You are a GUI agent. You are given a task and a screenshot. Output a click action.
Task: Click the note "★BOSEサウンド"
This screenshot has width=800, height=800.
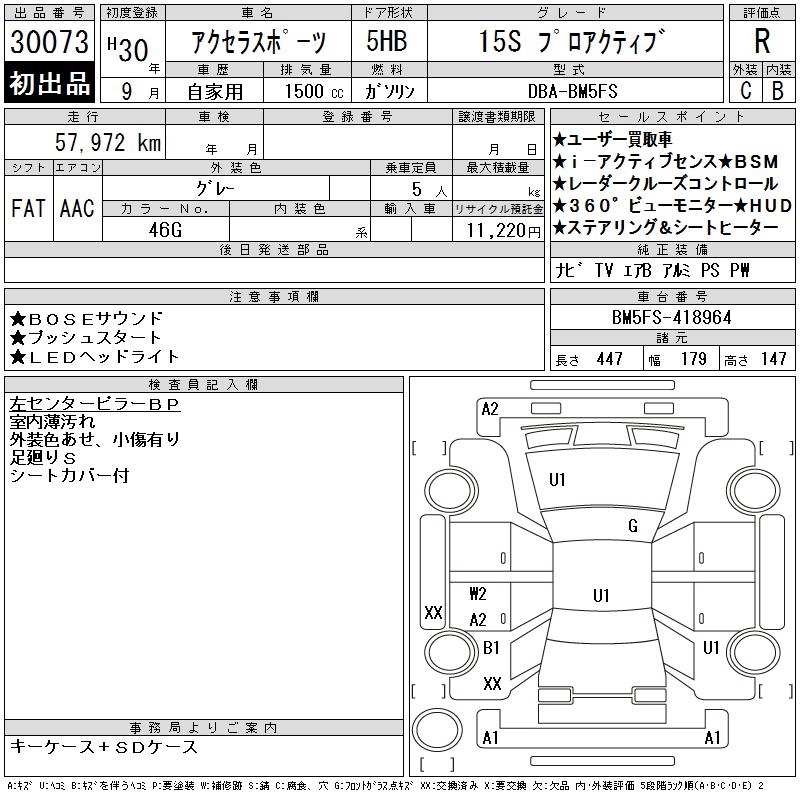pyautogui.click(x=86, y=319)
